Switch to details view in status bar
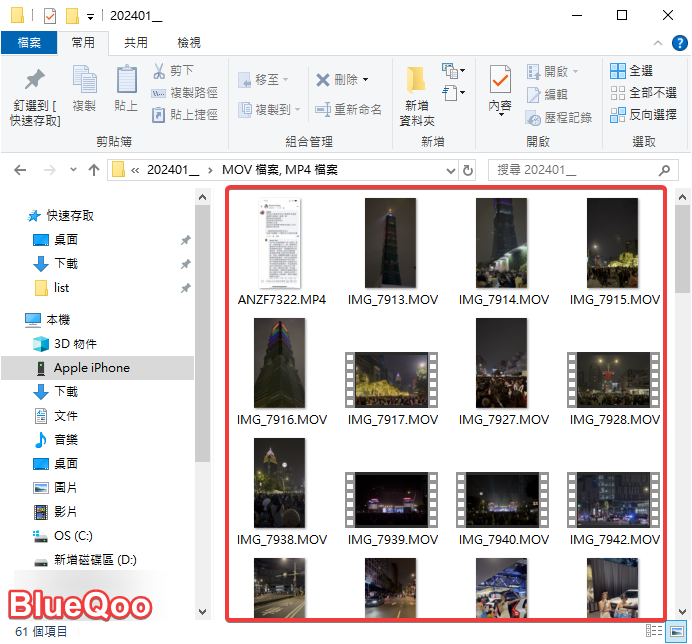Image resolution: width=692 pixels, height=644 pixels. [654, 631]
